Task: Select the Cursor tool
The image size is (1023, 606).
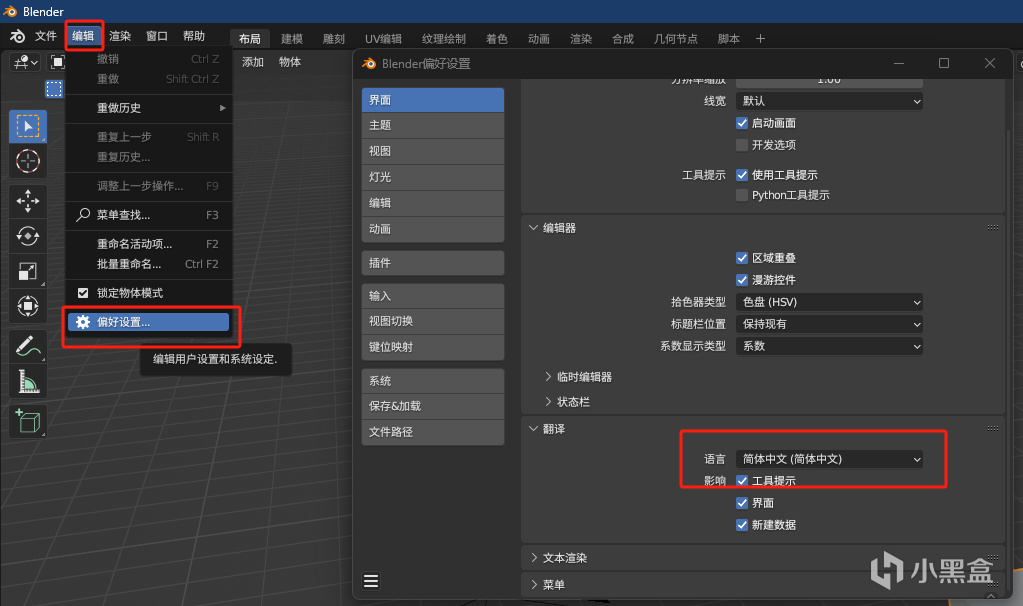Action: click(27, 160)
